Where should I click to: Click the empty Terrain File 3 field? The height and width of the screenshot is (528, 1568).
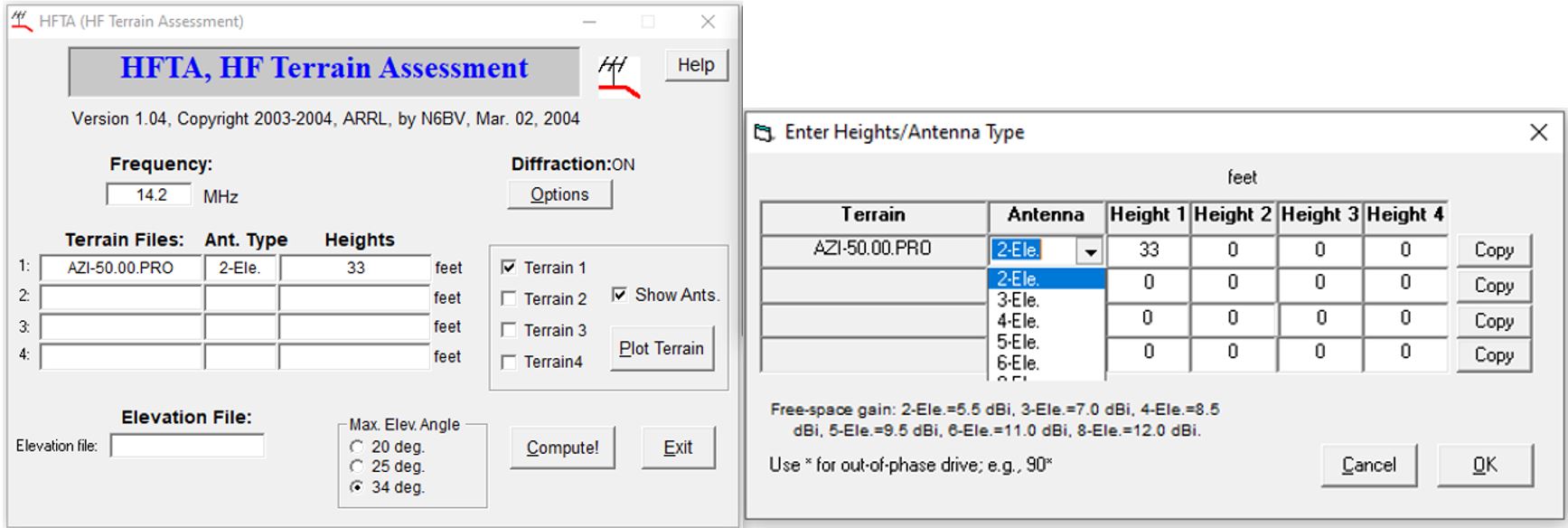121,327
